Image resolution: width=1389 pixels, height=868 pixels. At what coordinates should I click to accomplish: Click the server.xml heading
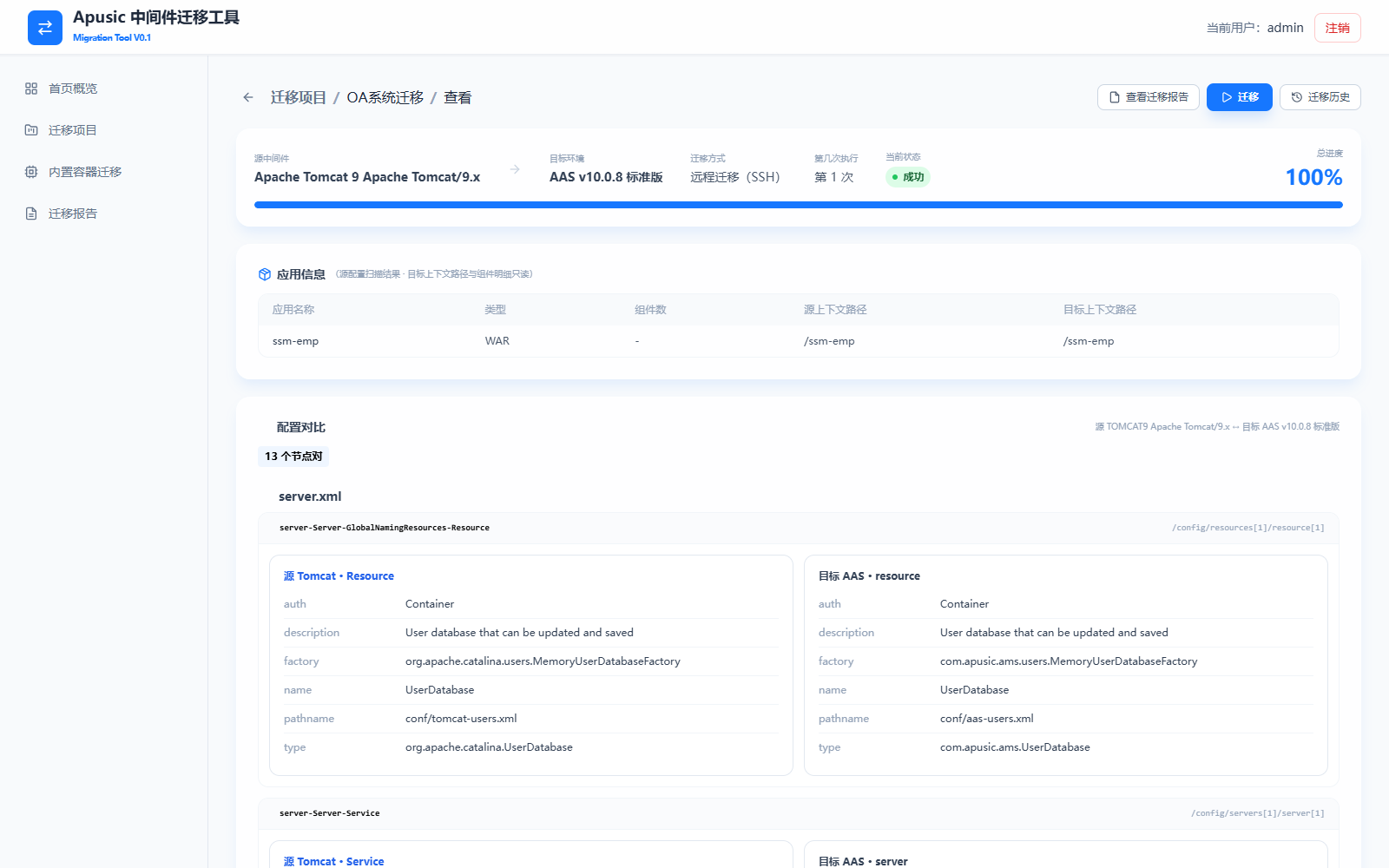(310, 496)
